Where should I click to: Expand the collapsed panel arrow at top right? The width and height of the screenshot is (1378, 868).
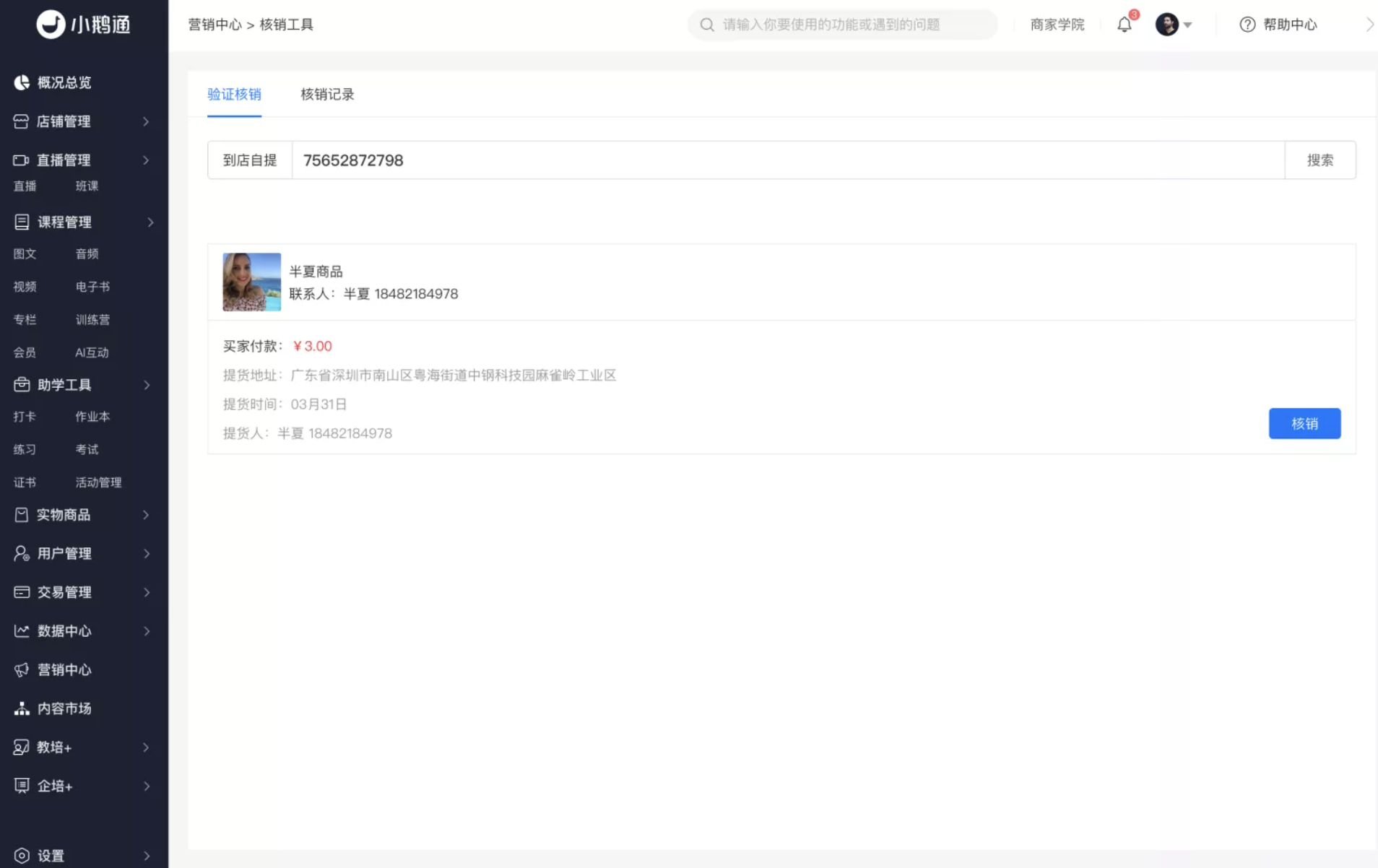click(x=1369, y=25)
